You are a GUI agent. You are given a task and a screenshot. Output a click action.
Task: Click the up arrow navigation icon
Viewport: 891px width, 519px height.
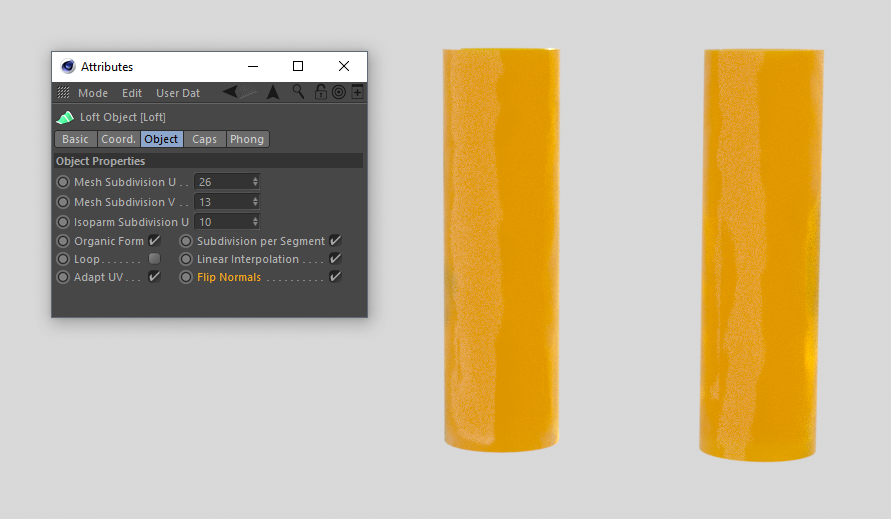click(273, 92)
